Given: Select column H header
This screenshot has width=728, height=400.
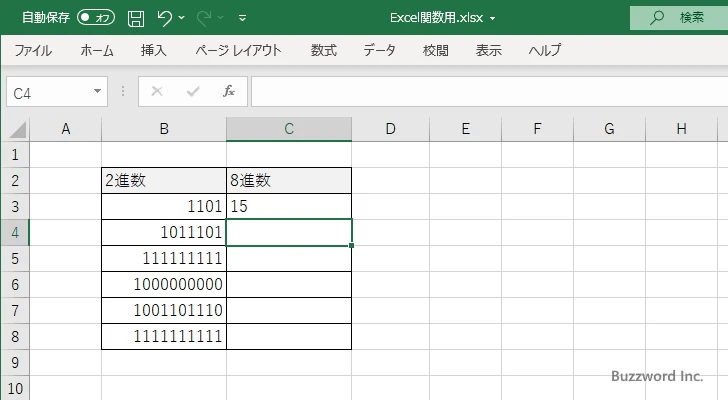Looking at the screenshot, I should coord(681,129).
